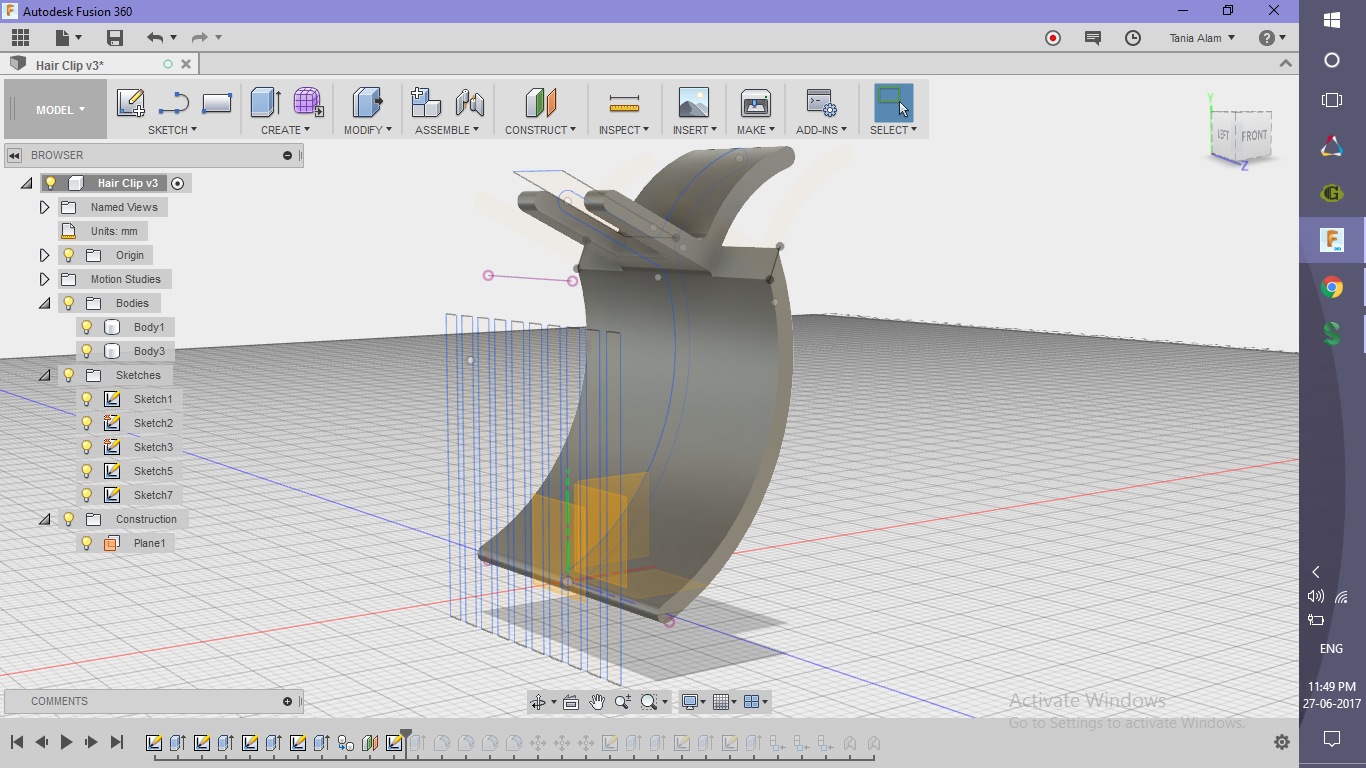Click the activate radio for Hair Clip v3
The width and height of the screenshot is (1366, 768).
click(x=178, y=183)
